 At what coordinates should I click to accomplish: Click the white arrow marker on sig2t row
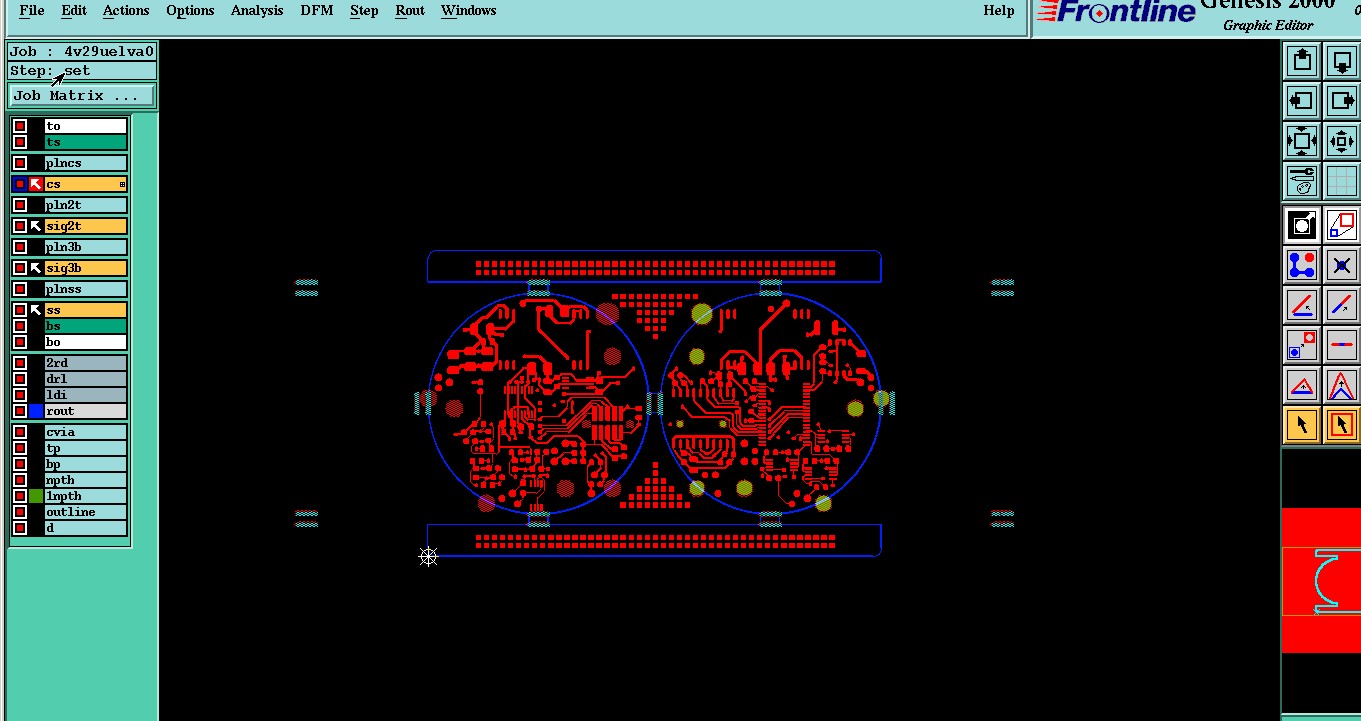pos(36,226)
